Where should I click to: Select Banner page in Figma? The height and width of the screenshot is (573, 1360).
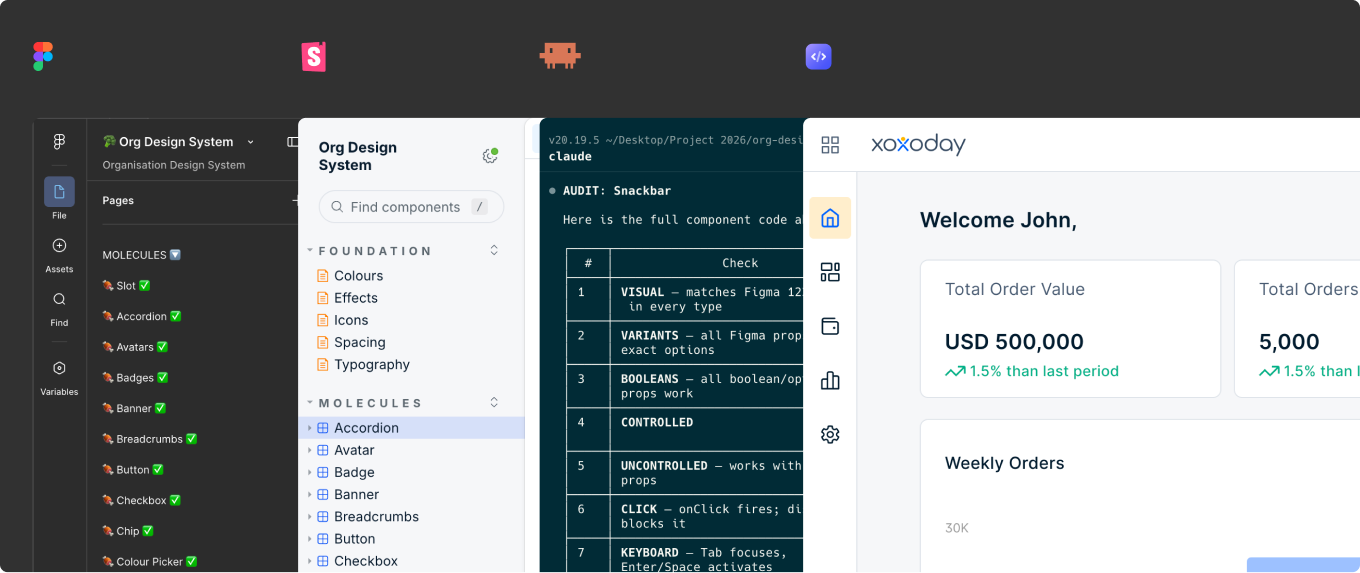pos(134,408)
